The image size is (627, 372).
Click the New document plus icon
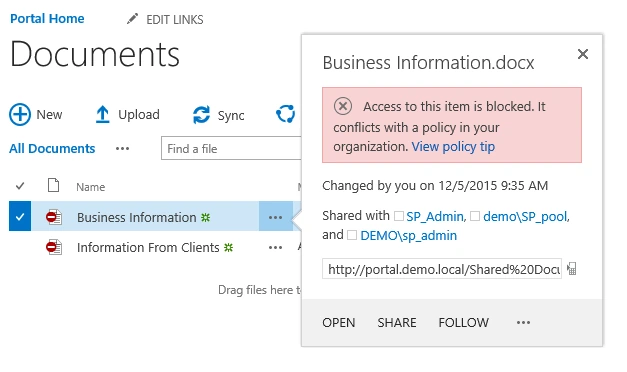point(20,114)
